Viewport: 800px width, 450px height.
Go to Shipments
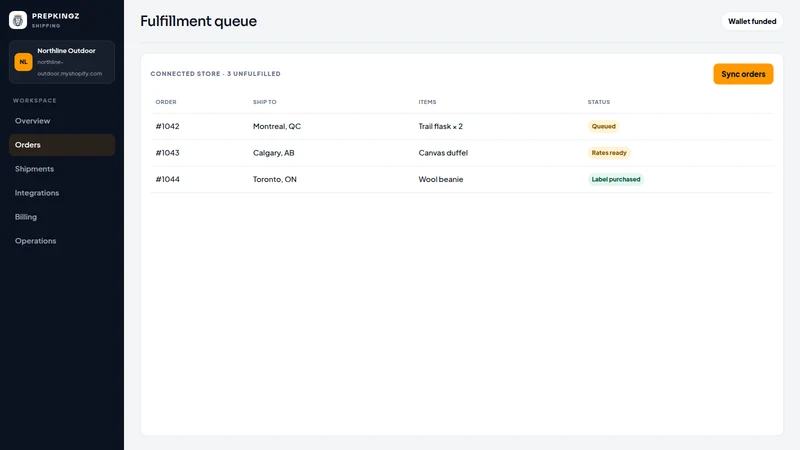[62, 169]
